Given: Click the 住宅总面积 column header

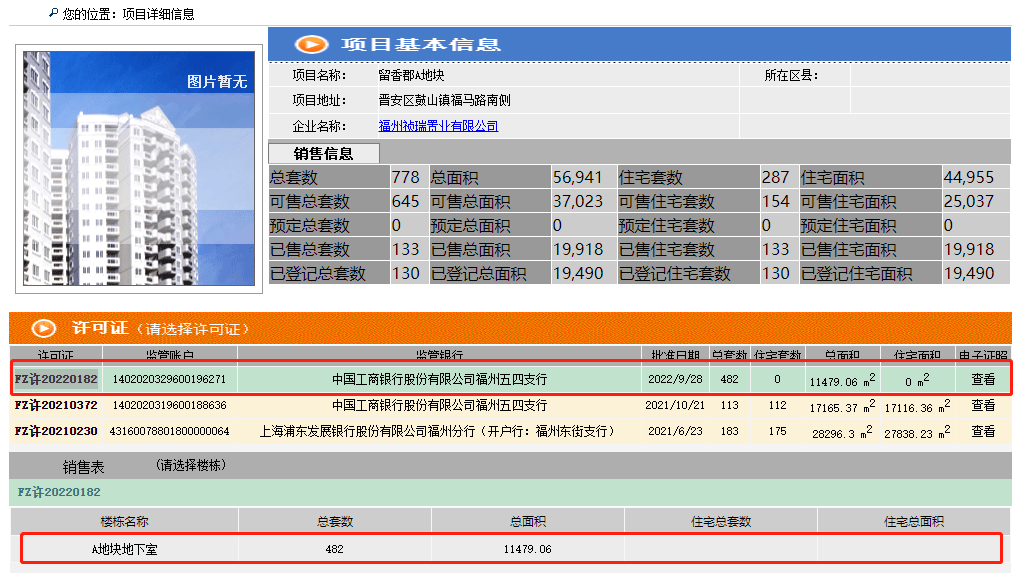Looking at the screenshot, I should [x=914, y=522].
